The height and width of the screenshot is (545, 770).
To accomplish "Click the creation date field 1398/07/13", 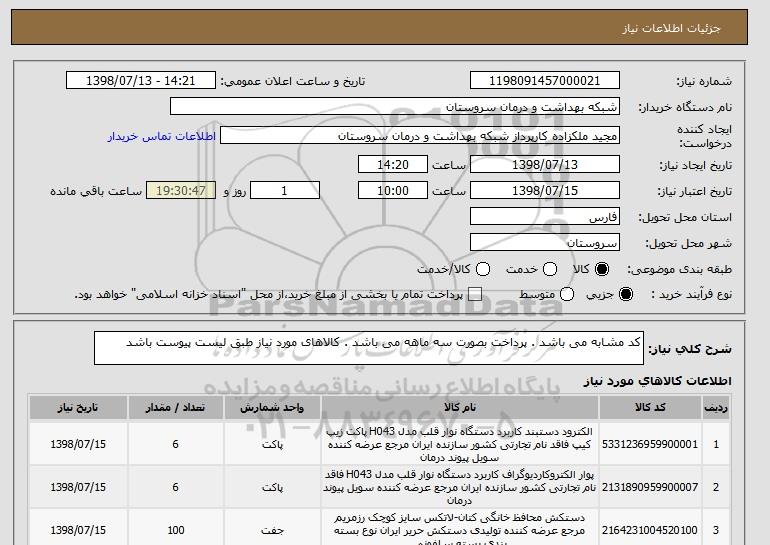I will (545, 164).
